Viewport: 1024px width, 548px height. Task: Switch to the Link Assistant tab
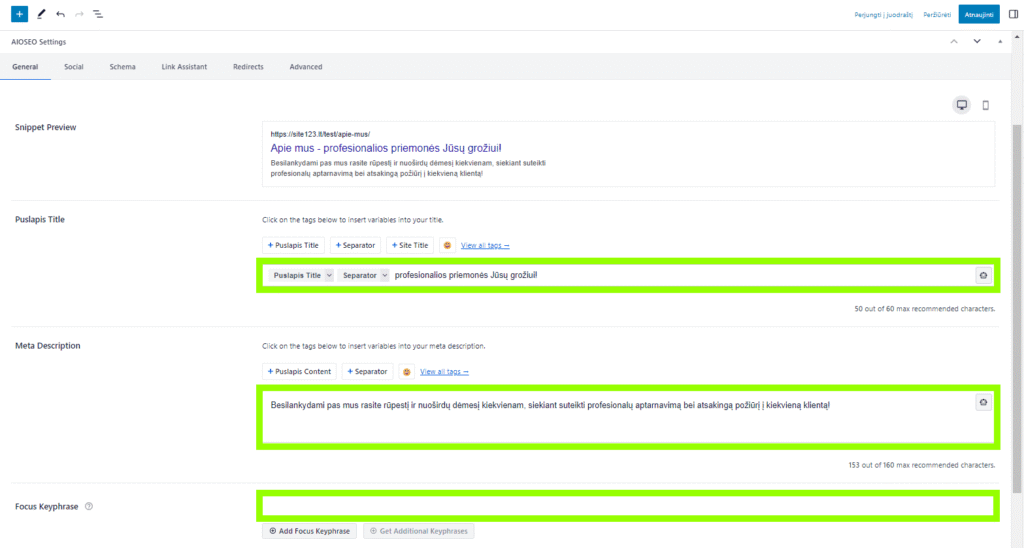[x=184, y=67]
